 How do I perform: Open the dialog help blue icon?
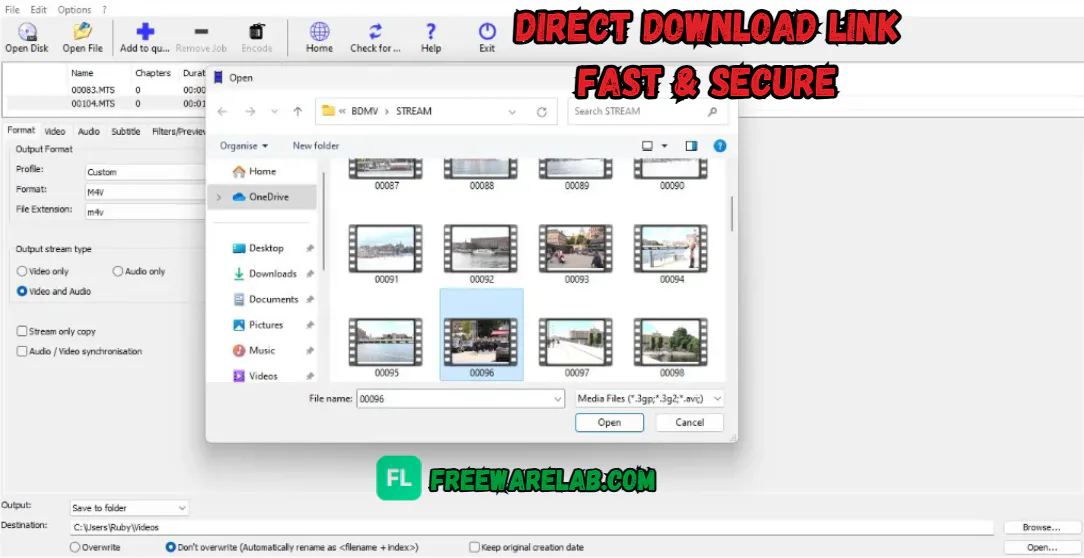tap(720, 146)
